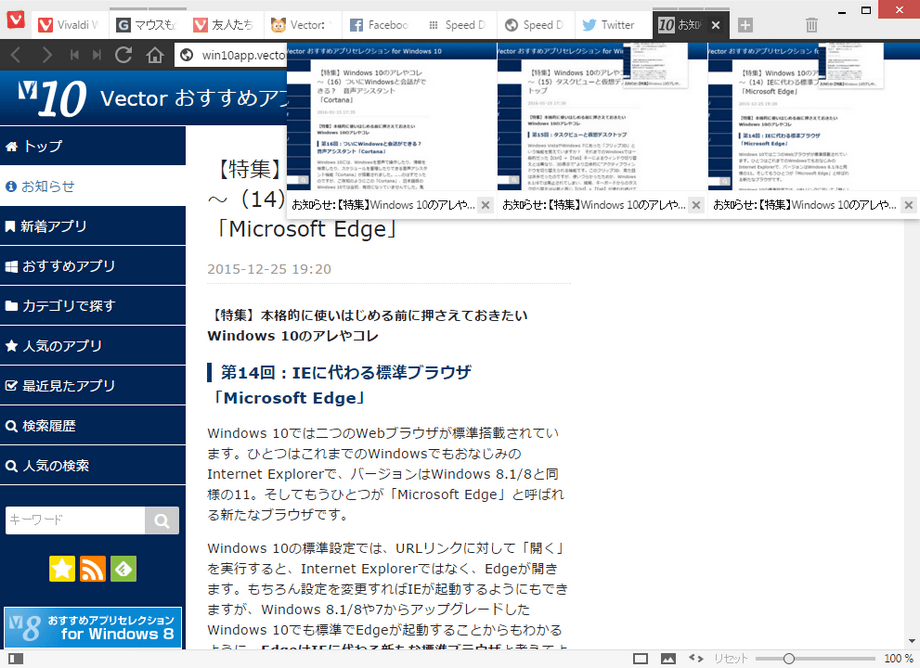Open おすすめアプリ in the site menu
The image size is (920, 668).
tap(93, 266)
